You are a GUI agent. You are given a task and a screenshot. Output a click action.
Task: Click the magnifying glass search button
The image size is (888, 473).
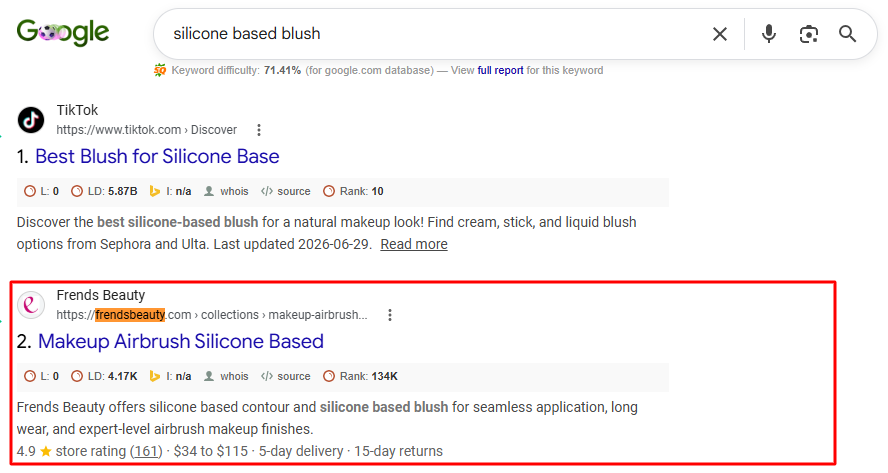847,34
